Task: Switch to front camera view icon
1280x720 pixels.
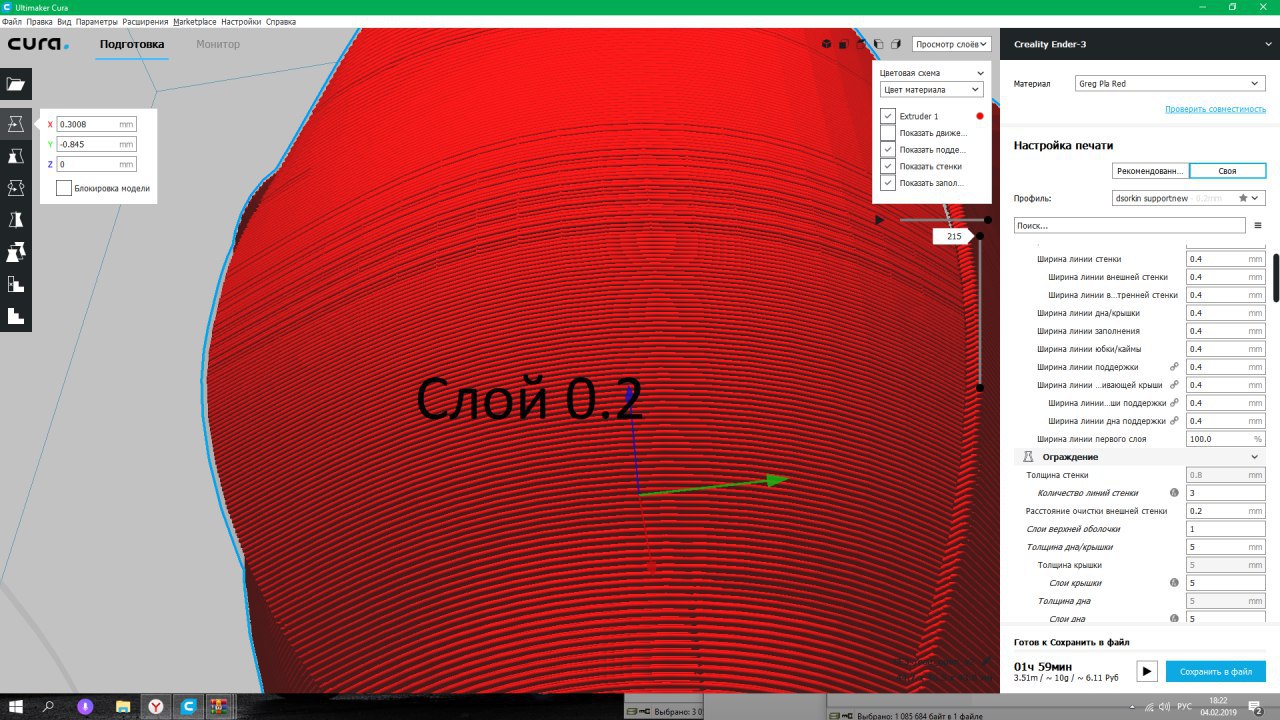Action: click(x=844, y=44)
